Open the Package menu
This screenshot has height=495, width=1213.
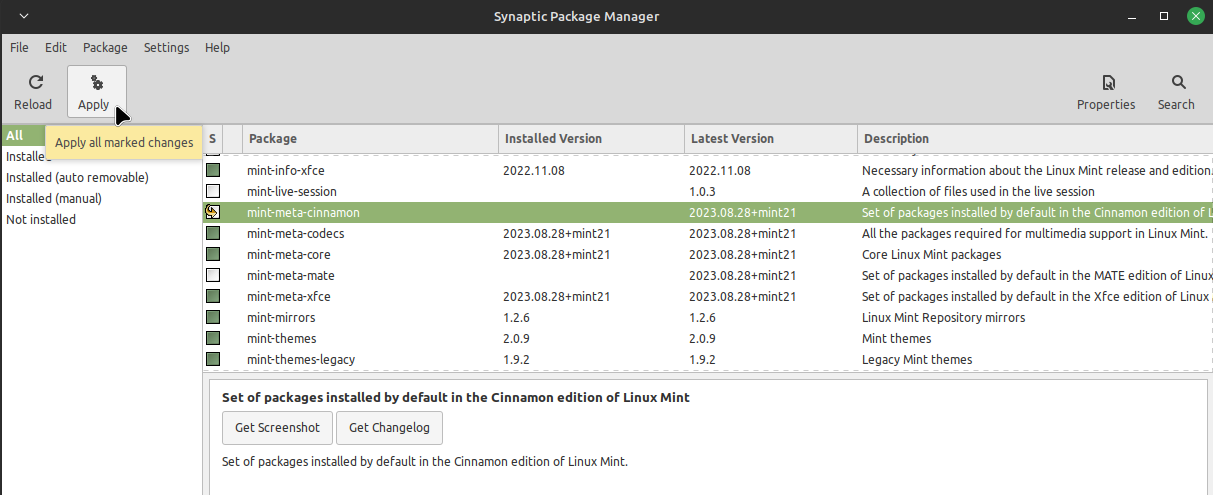click(x=105, y=47)
